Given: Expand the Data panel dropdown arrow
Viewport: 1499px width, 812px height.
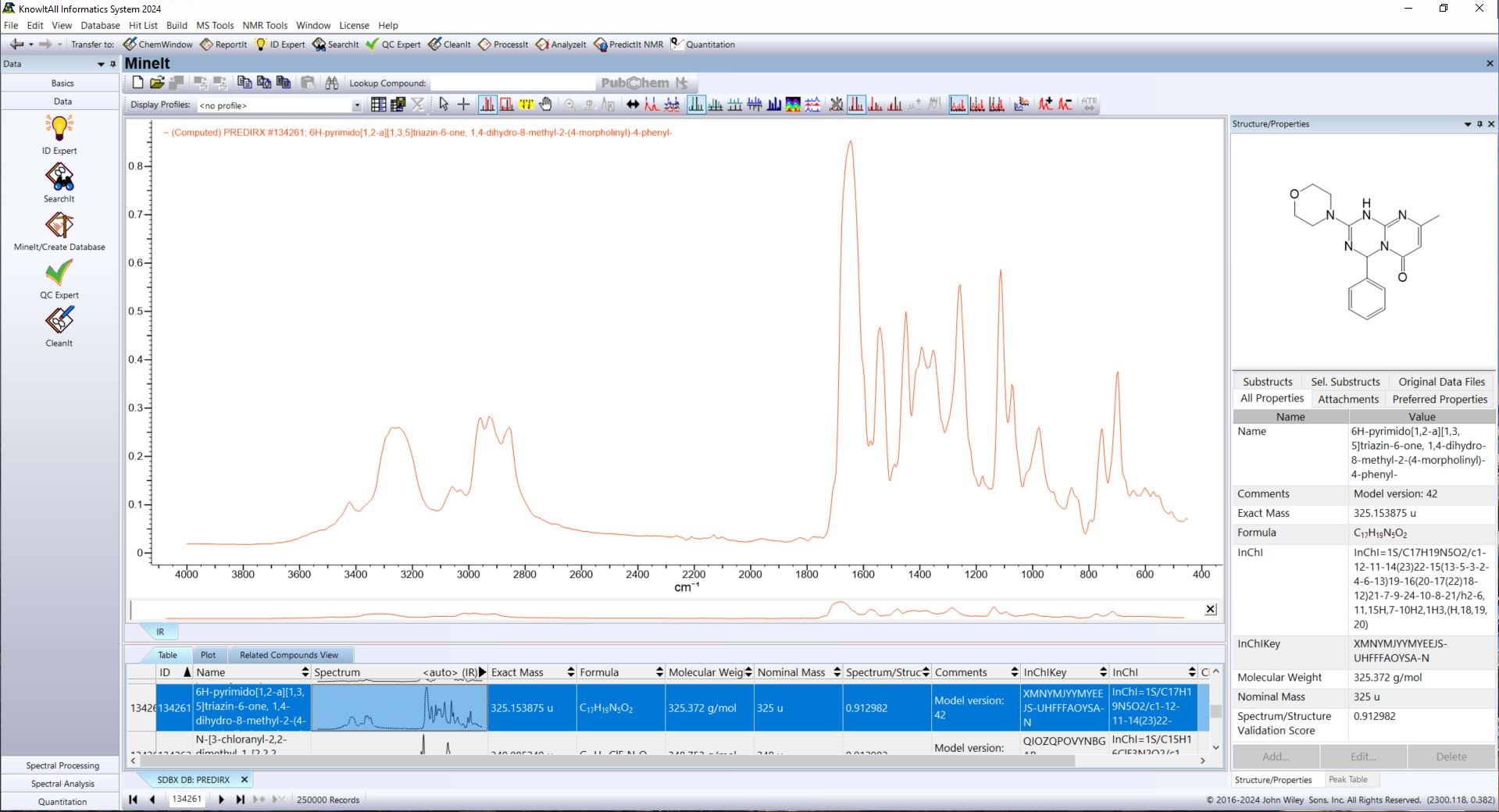Looking at the screenshot, I should point(101,64).
